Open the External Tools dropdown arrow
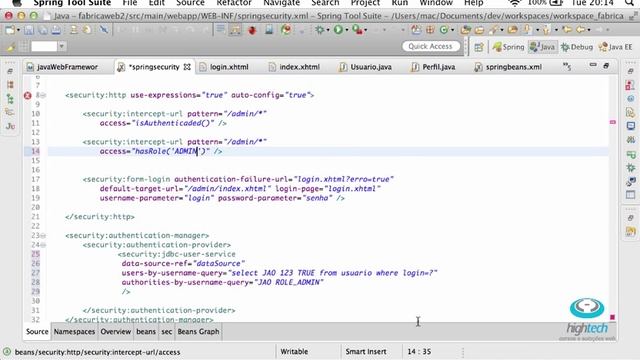The height and width of the screenshot is (360, 640). click(x=365, y=30)
